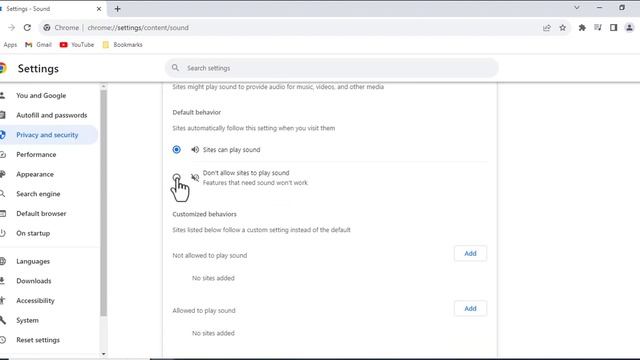Click the Customized behaviors heading
The height and width of the screenshot is (360, 640).
click(x=204, y=214)
